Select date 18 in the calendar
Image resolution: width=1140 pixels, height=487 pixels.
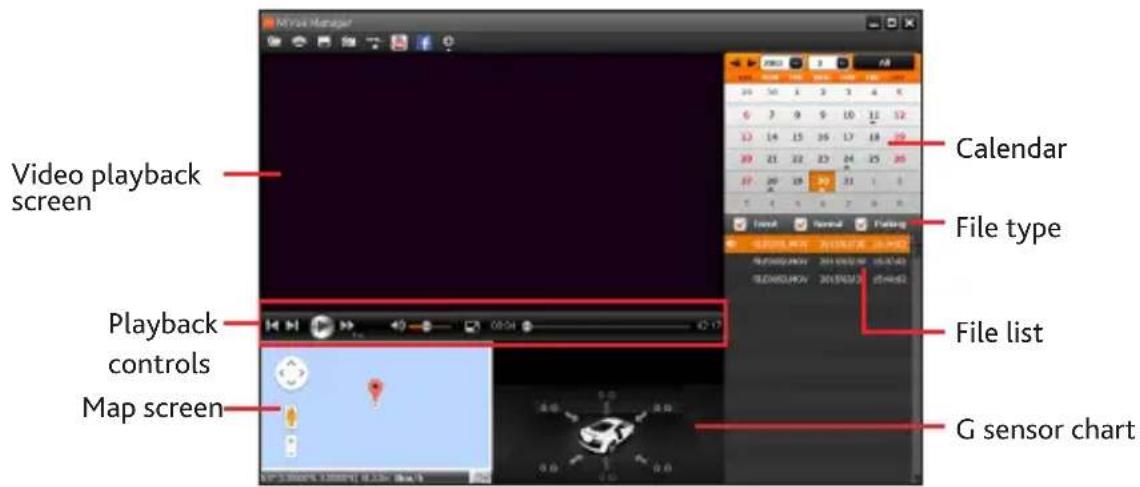pyautogui.click(x=874, y=137)
